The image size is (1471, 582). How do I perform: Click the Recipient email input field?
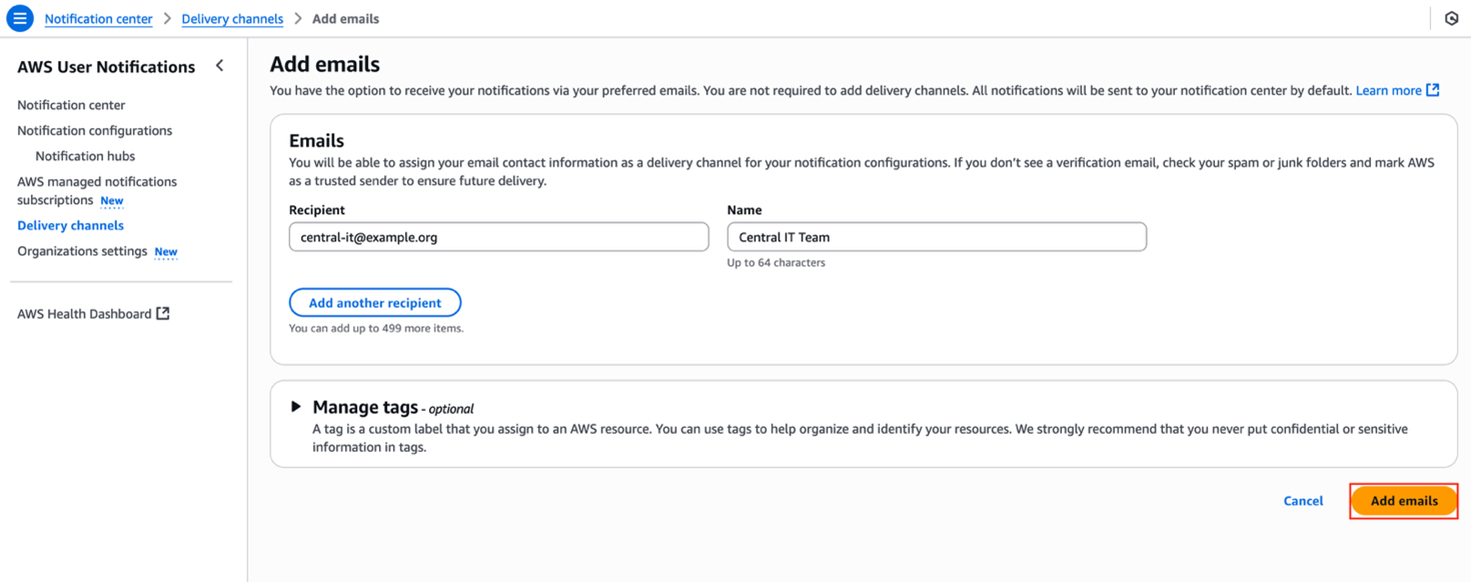coord(499,237)
